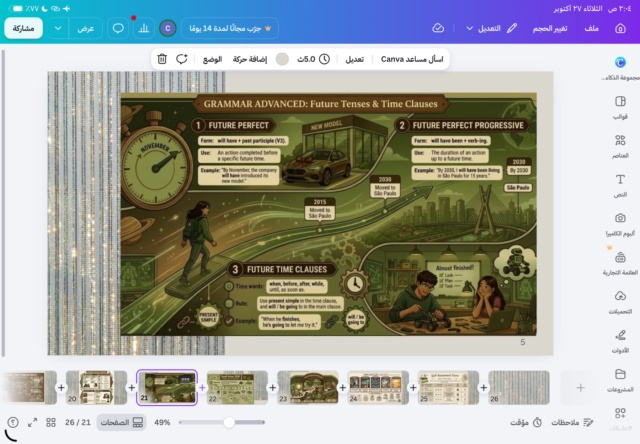Click the 26 / 21 page counter
This screenshot has height=444, width=640.
[78, 422]
